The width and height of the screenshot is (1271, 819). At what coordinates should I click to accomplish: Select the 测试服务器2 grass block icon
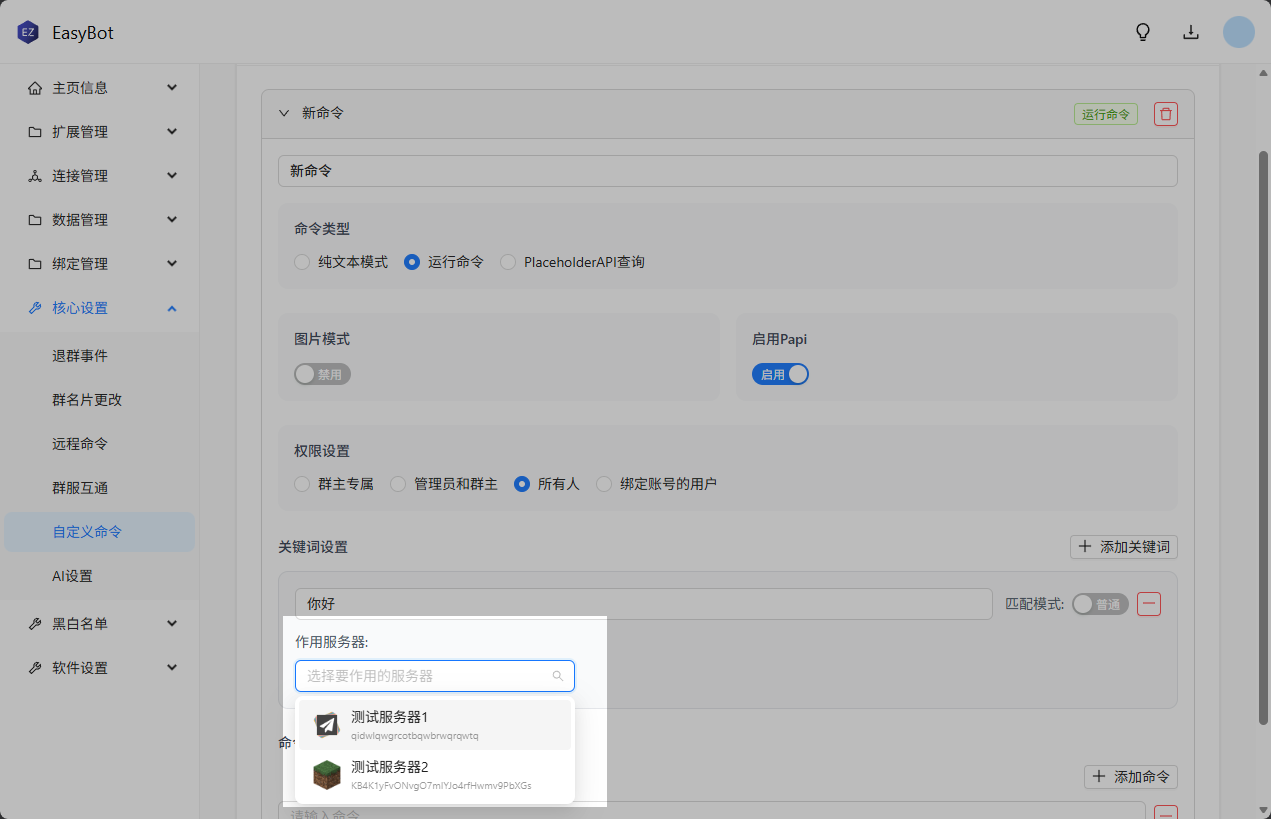(x=327, y=775)
